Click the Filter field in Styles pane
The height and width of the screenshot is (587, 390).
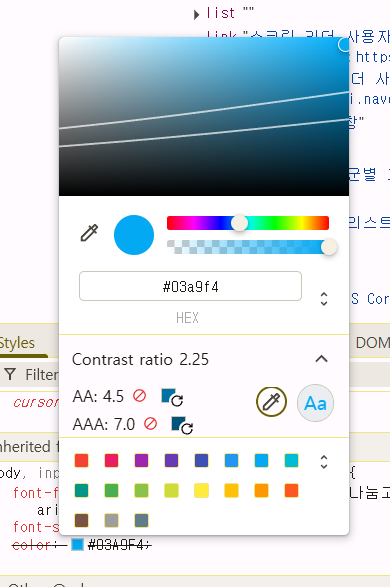pyautogui.click(x=41, y=374)
